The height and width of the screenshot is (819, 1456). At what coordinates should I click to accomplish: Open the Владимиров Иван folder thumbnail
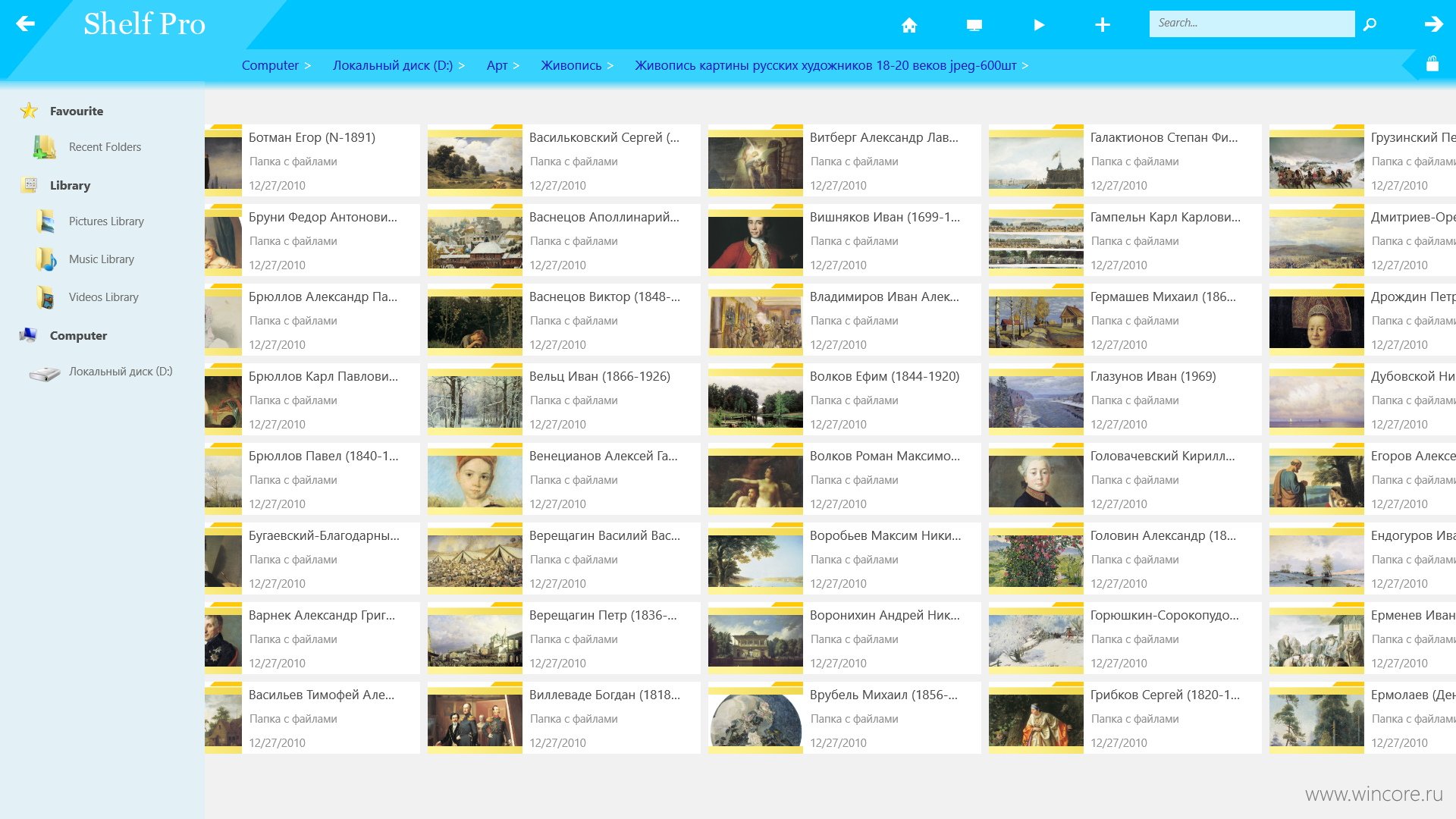[755, 319]
